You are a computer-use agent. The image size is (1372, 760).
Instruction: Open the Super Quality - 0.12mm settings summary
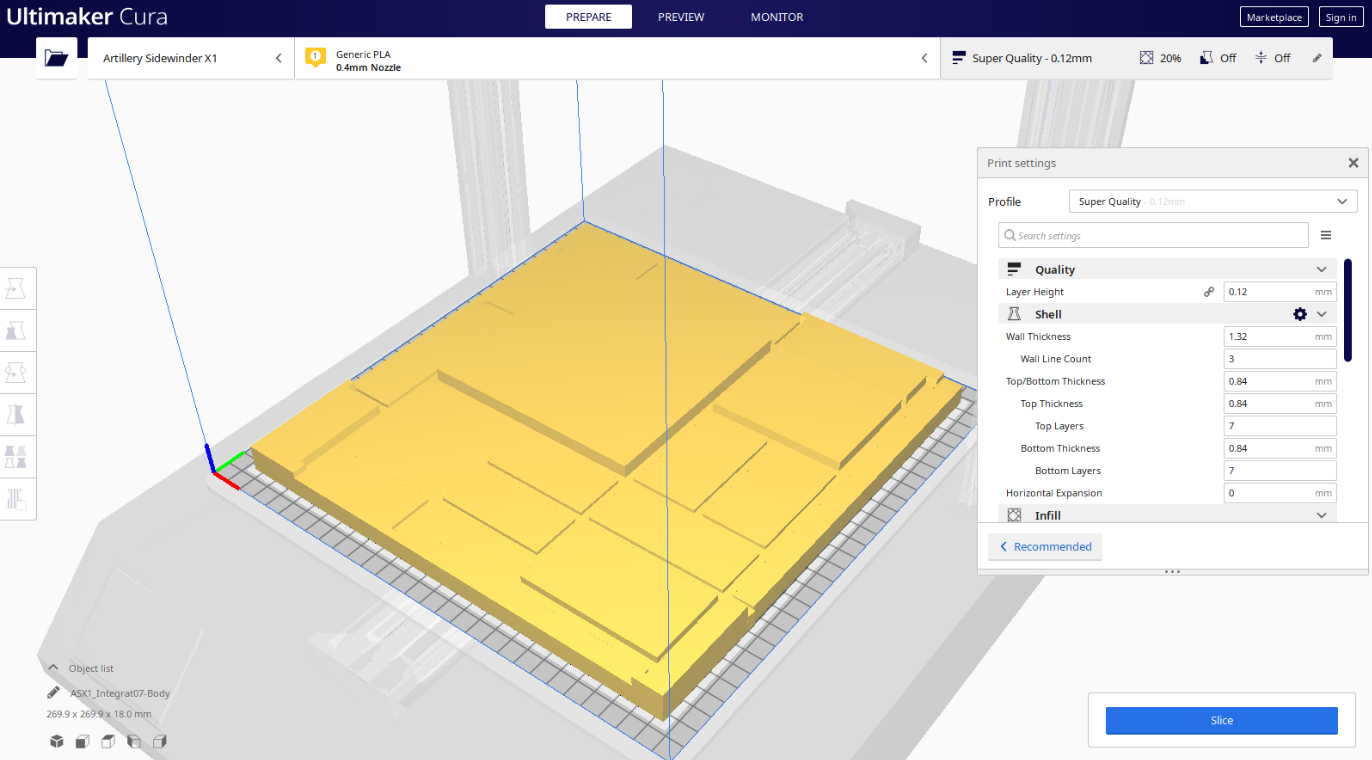coord(1136,58)
